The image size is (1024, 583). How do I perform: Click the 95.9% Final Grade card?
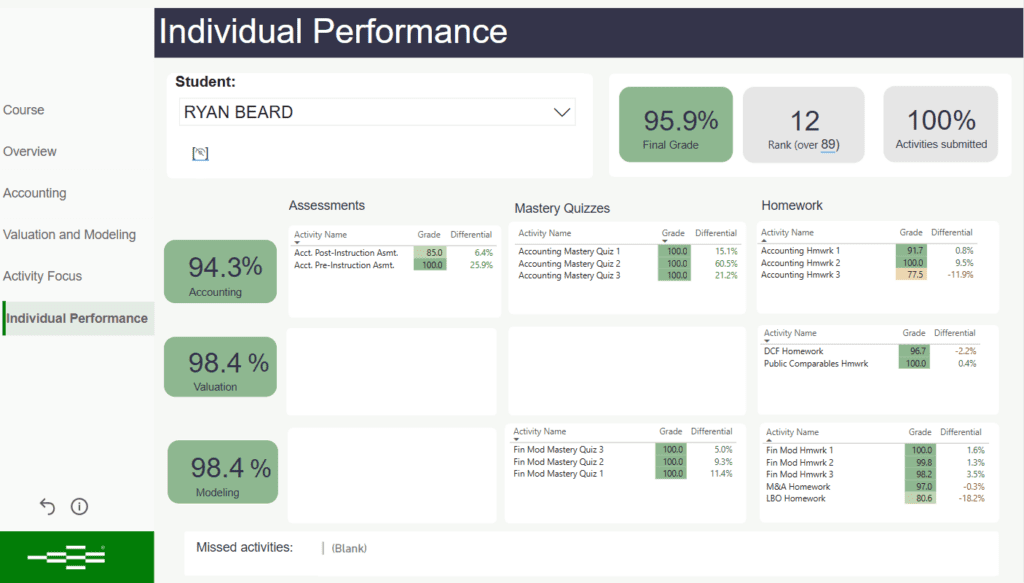pyautogui.click(x=676, y=125)
